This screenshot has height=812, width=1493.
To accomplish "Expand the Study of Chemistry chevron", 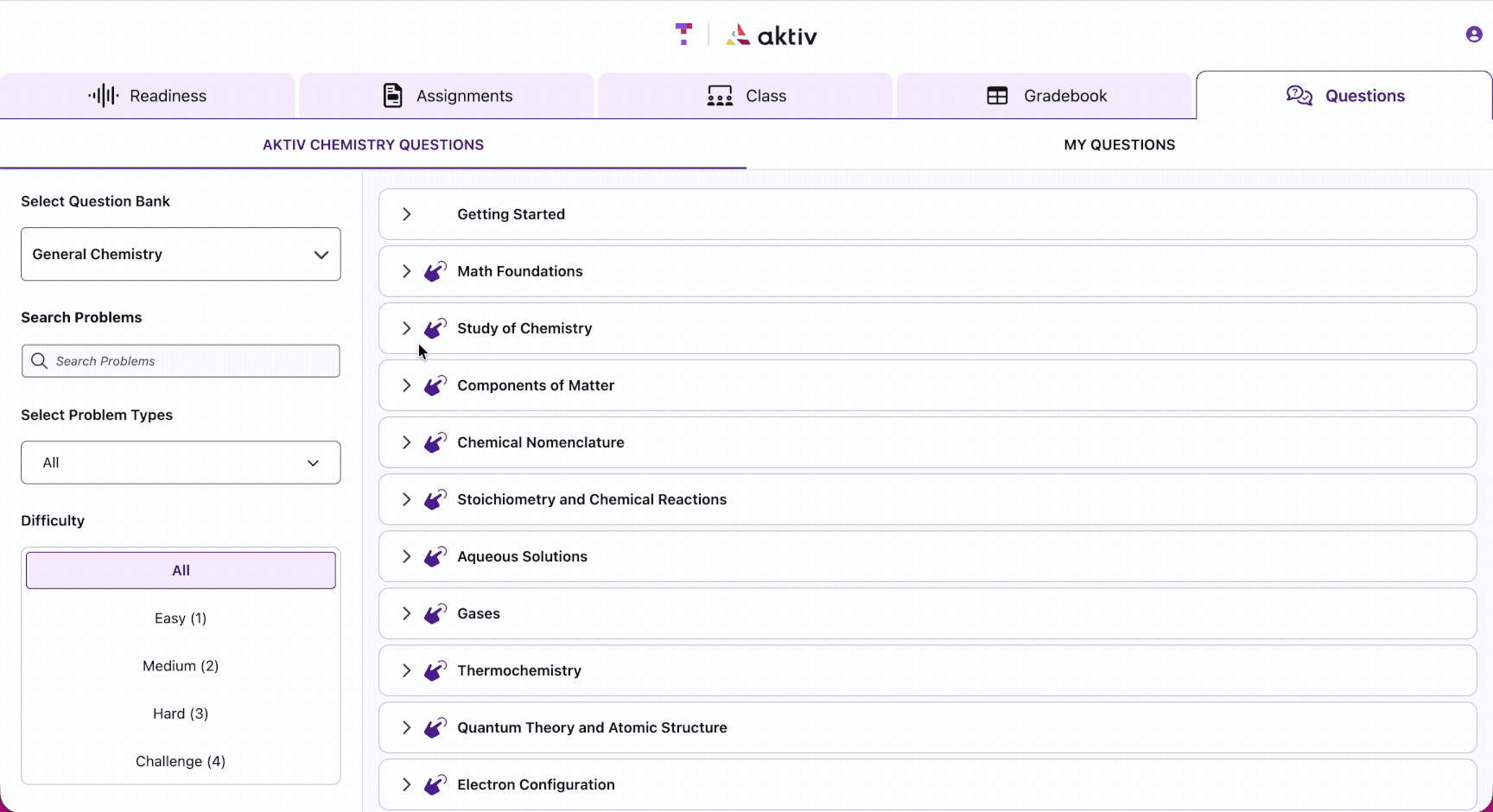I will (x=406, y=328).
